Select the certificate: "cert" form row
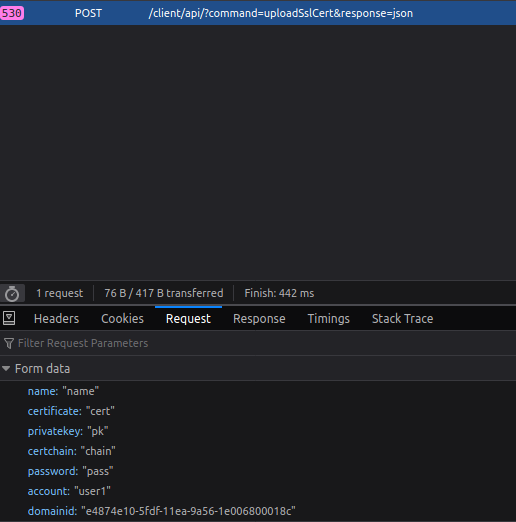Image resolution: width=516 pixels, height=522 pixels. tap(258, 411)
